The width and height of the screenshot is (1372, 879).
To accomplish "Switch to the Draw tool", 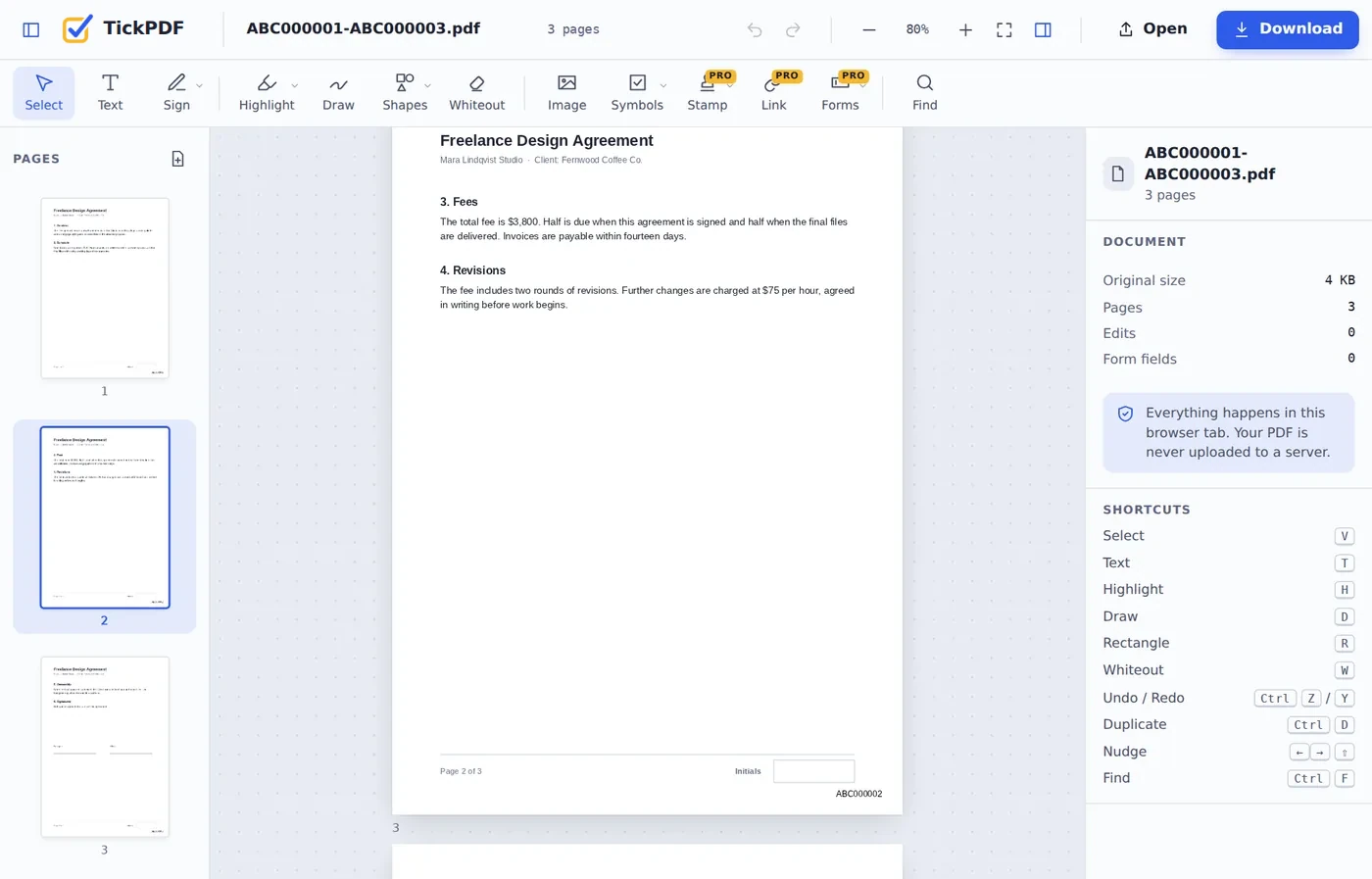I will coord(338,93).
